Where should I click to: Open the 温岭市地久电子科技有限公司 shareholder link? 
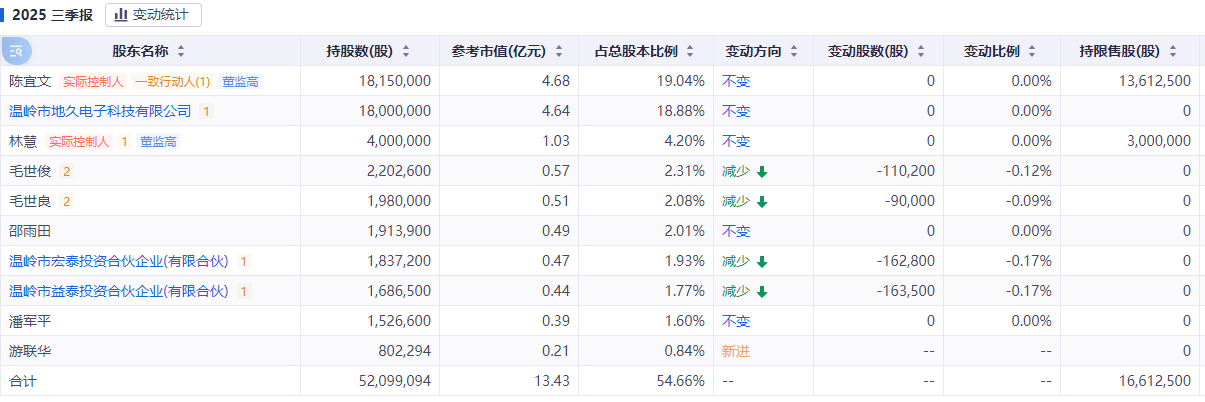pyautogui.click(x=100, y=111)
